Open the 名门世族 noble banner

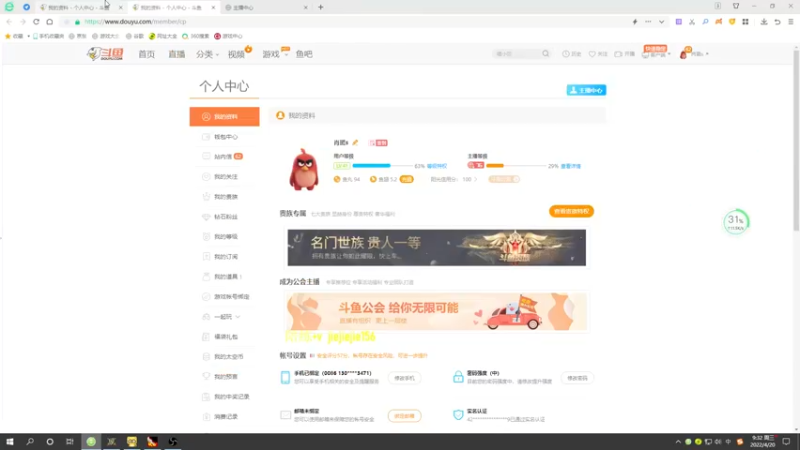click(x=437, y=247)
